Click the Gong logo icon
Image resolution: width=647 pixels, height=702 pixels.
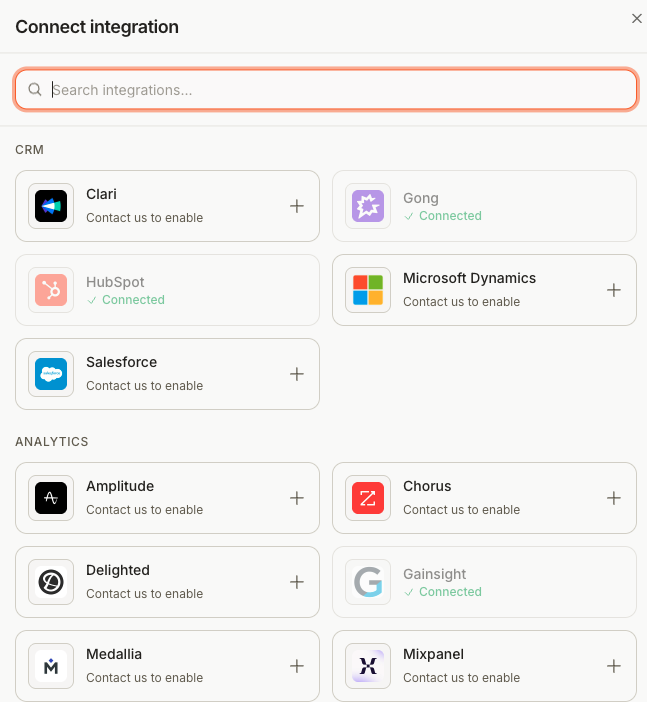click(x=368, y=206)
